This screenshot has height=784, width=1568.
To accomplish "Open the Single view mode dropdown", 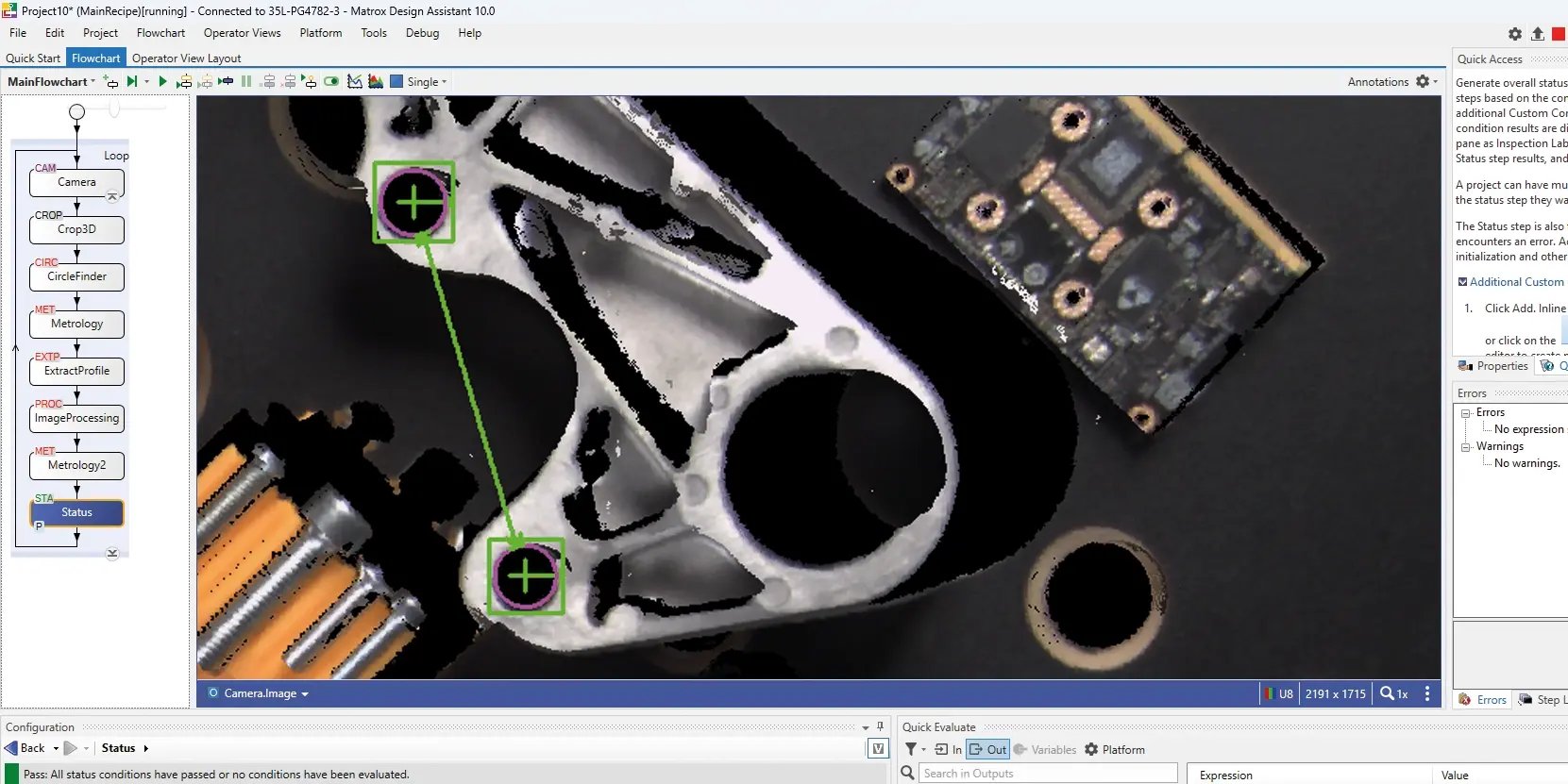I will (427, 82).
